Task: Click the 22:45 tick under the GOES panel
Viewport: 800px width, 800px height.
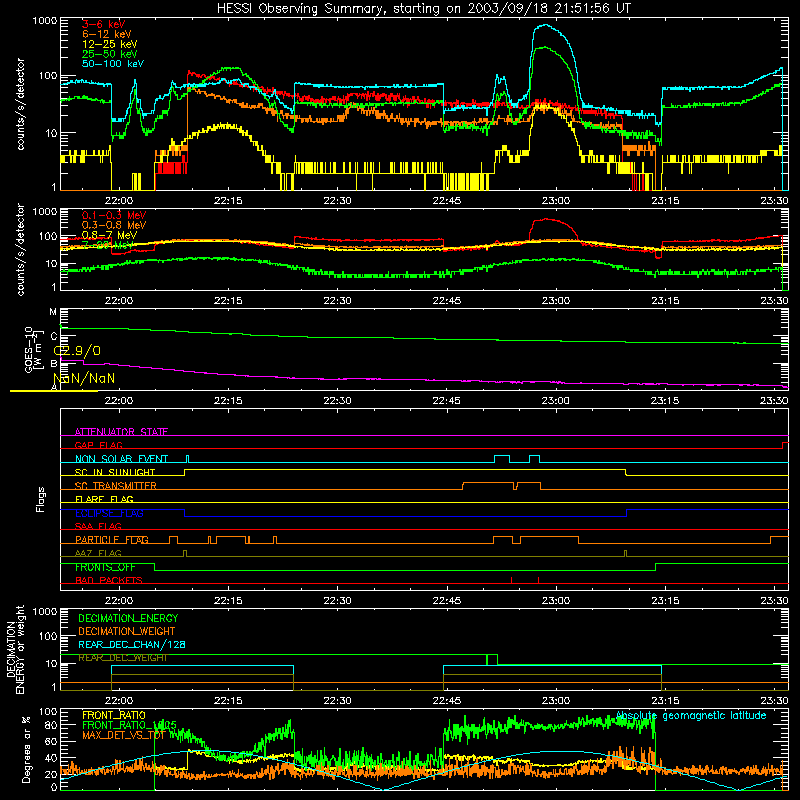Action: point(446,401)
